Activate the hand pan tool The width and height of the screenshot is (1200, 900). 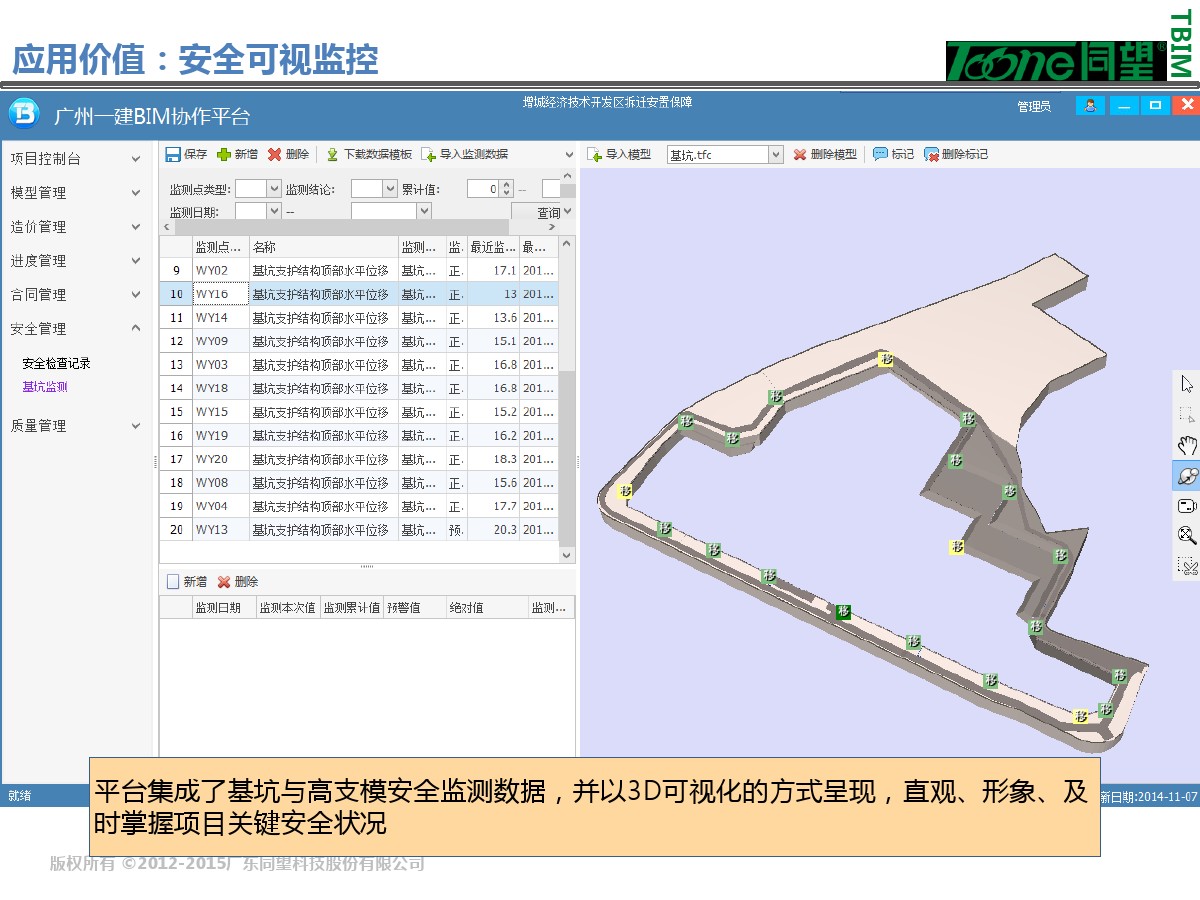(1187, 446)
